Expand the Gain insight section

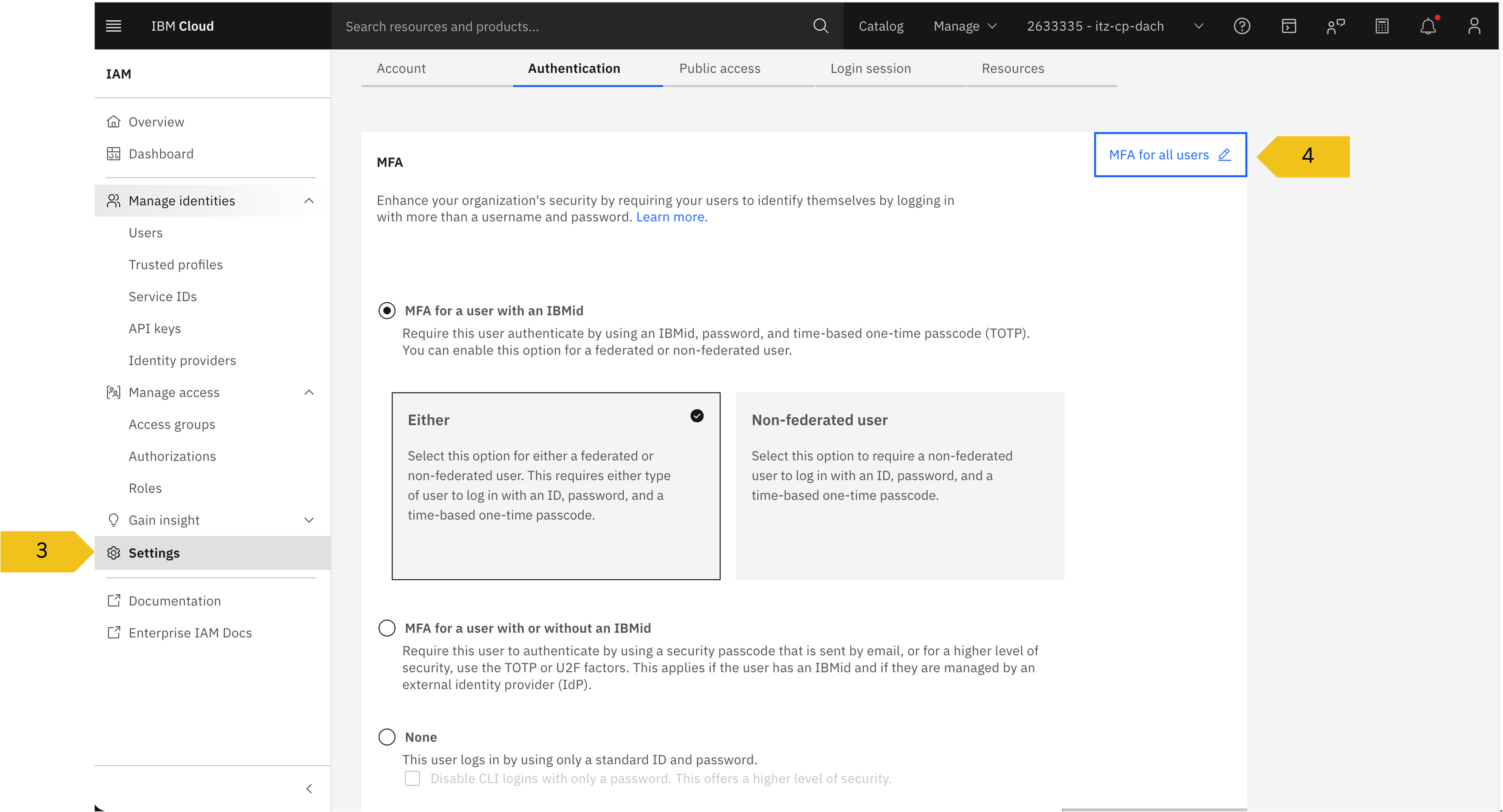click(x=309, y=520)
